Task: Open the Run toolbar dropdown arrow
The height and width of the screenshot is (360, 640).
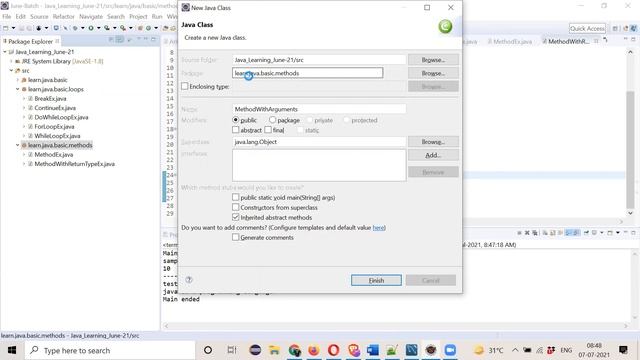Action: (98, 28)
